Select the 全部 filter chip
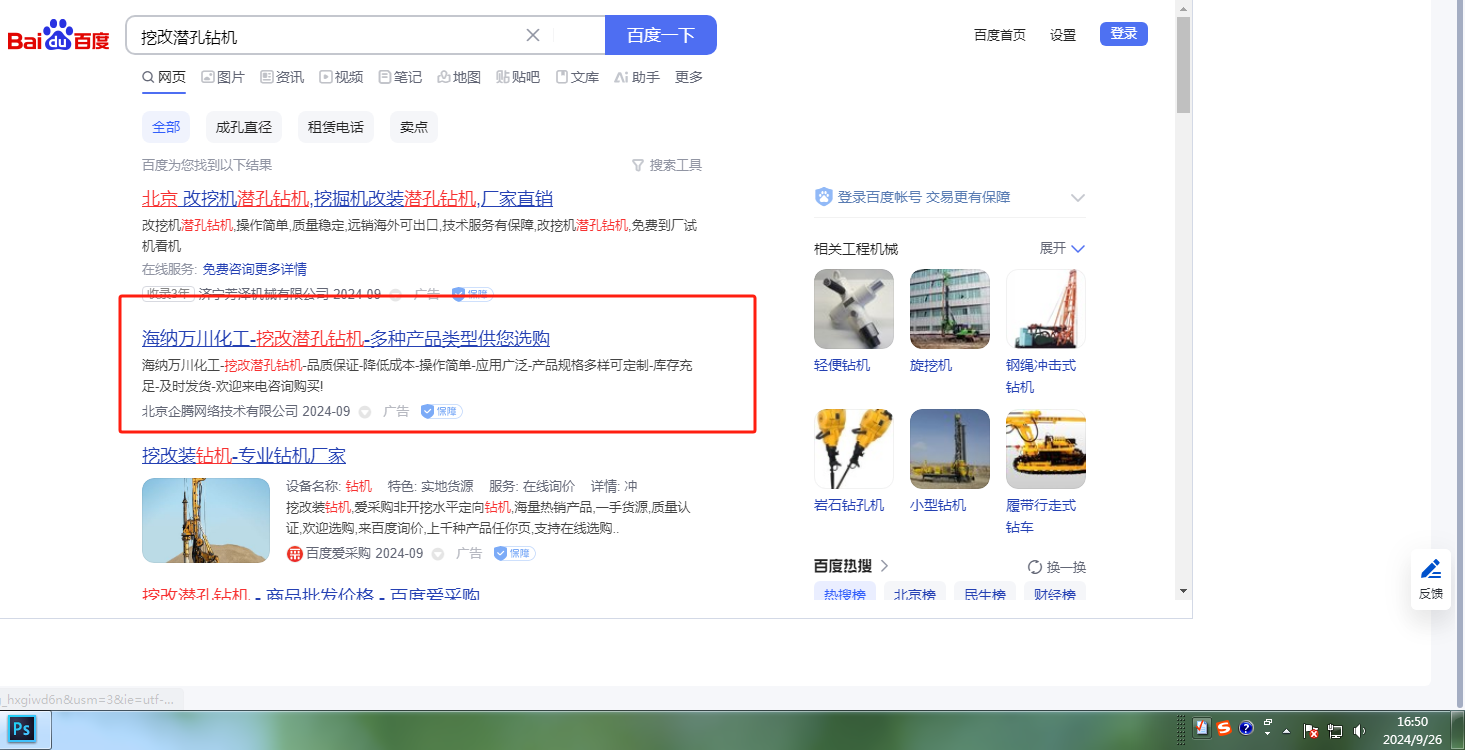1465x750 pixels. 166,127
